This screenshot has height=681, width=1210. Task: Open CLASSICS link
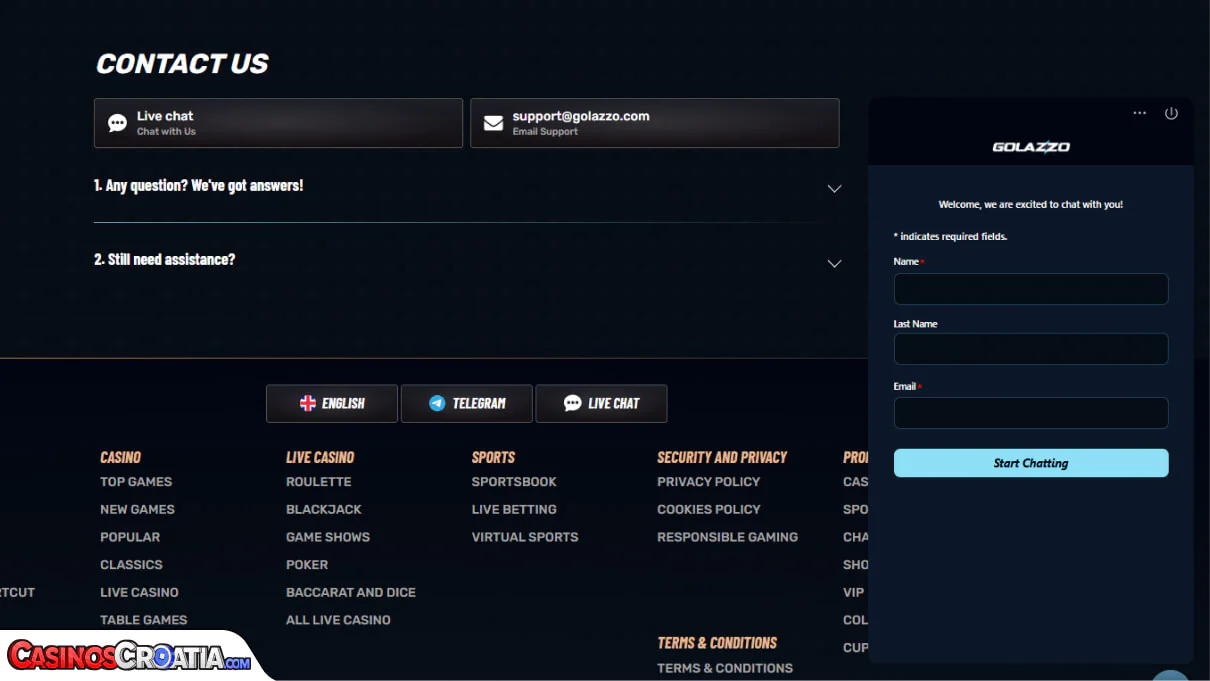pos(131,564)
